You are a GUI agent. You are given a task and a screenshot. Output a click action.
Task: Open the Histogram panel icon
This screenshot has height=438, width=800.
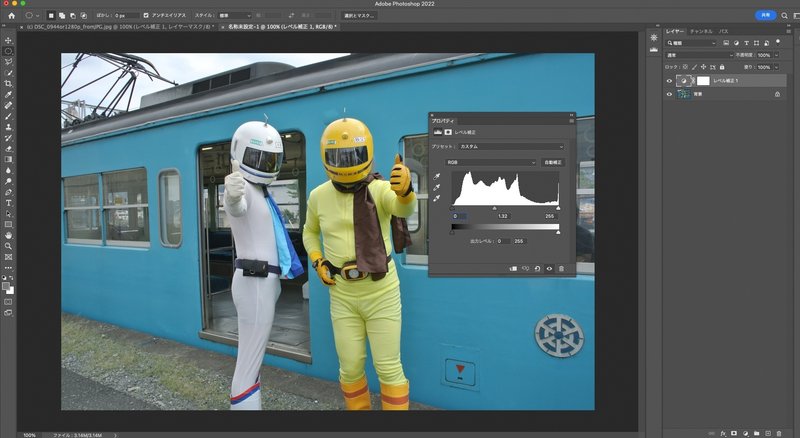tap(654, 50)
